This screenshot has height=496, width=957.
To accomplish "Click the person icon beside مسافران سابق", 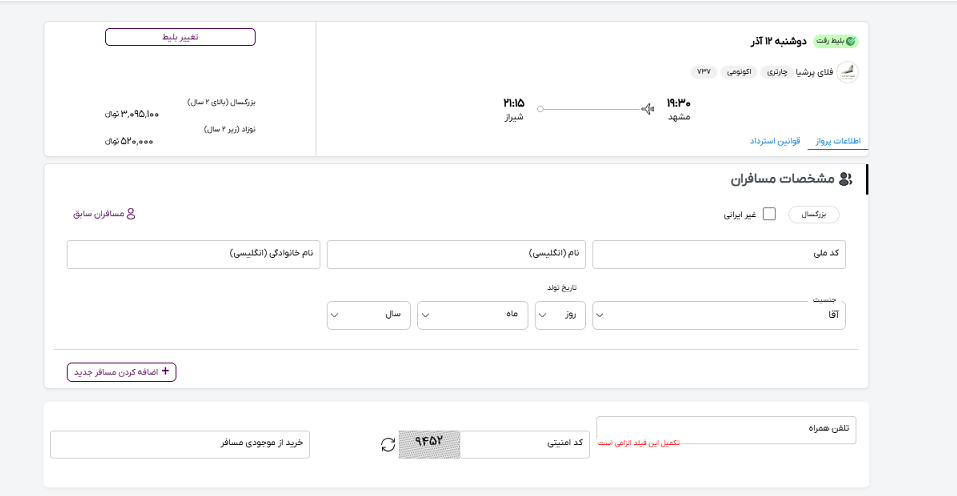I will [x=131, y=214].
